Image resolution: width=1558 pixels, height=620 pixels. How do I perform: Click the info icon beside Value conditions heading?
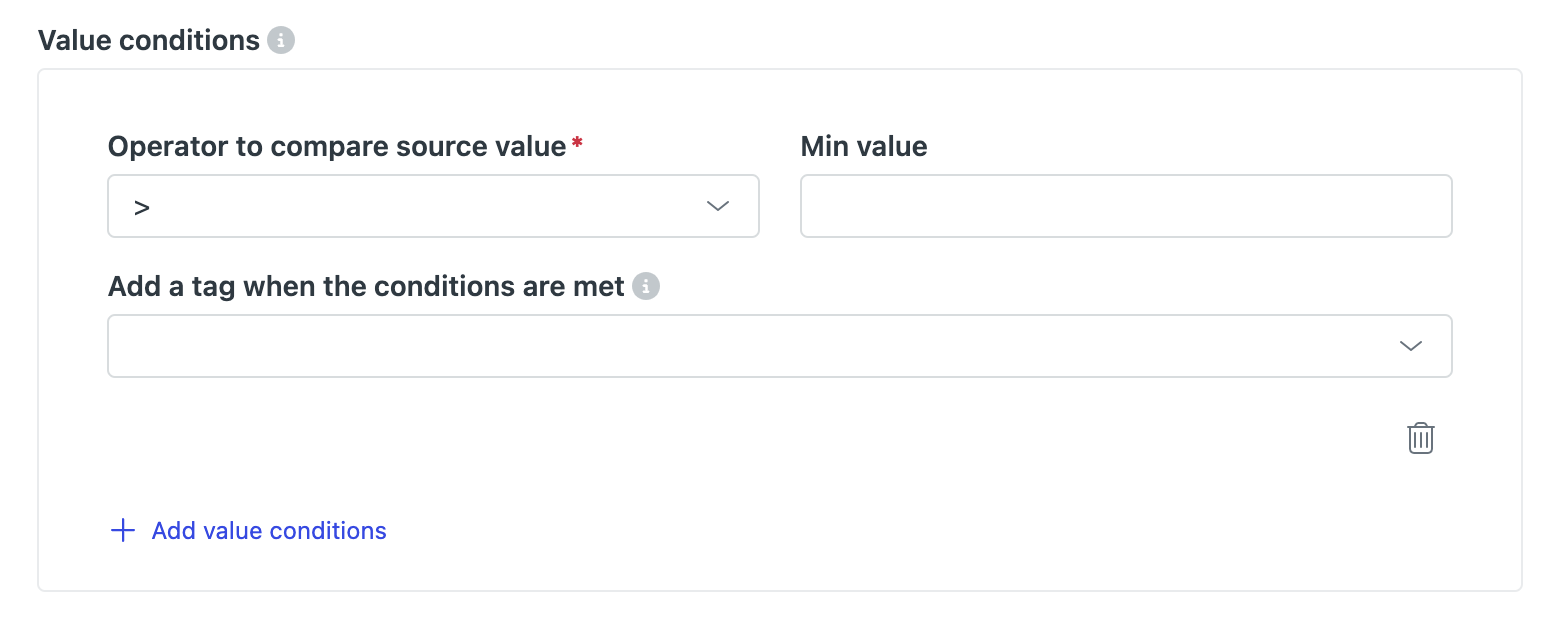pyautogui.click(x=281, y=41)
